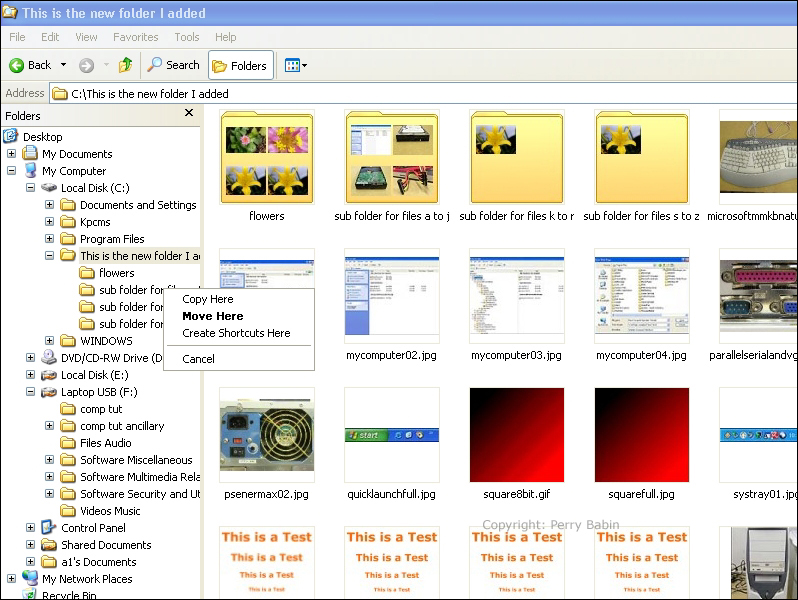Collapse the My Computer tree node
This screenshot has width=798, height=600.
(x=11, y=170)
